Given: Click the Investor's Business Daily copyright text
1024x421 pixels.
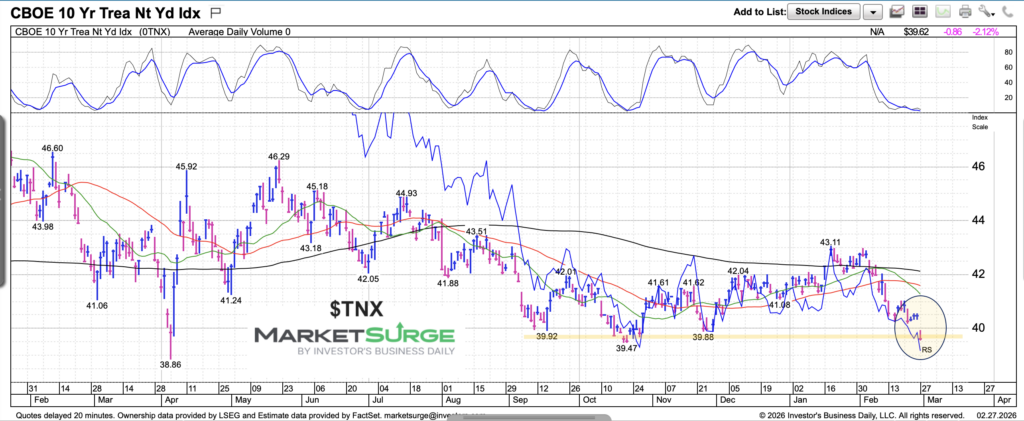Looking at the screenshot, I should [862, 414].
